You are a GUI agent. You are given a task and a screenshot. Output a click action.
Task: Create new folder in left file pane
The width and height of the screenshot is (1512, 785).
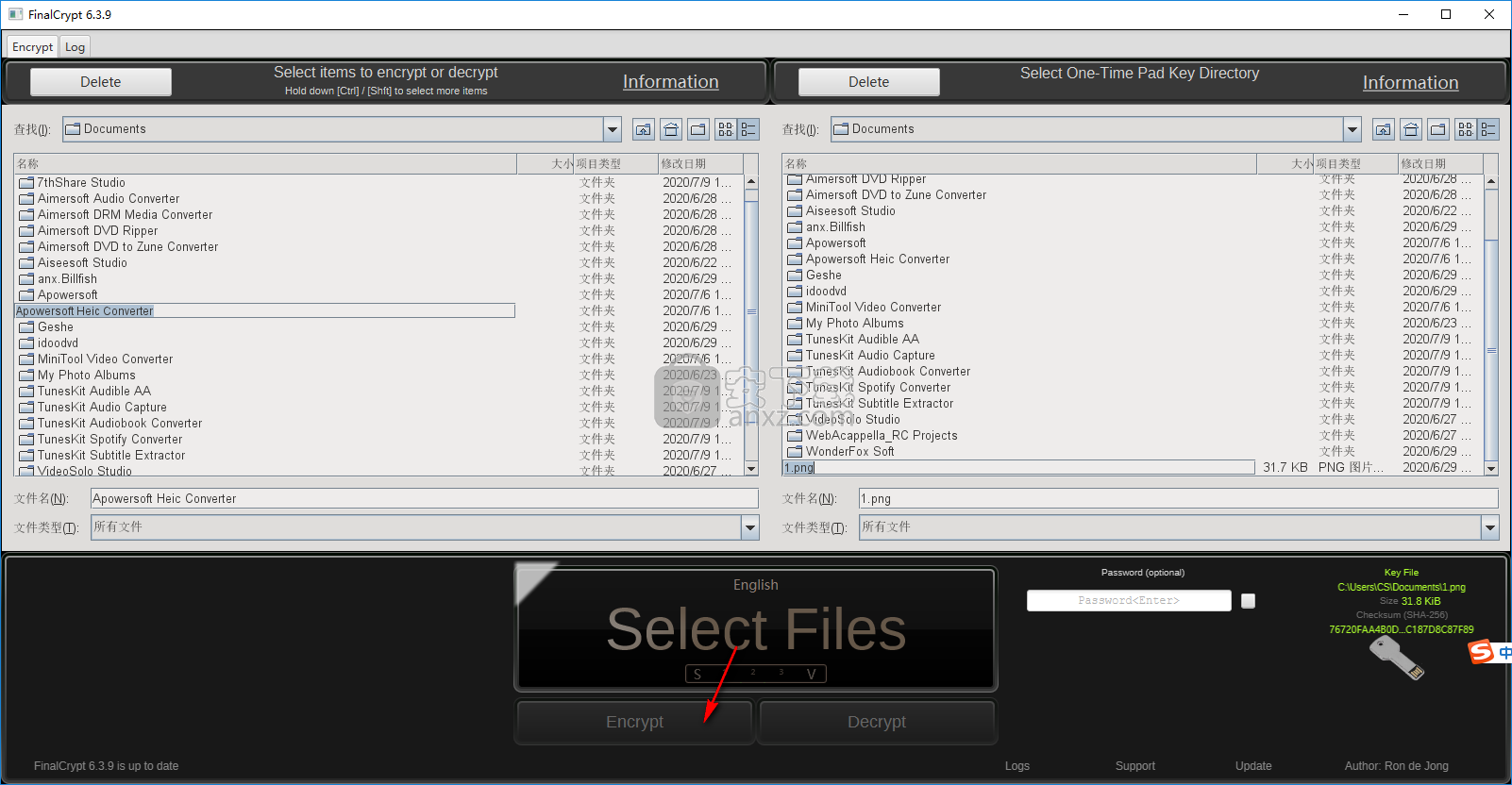(x=698, y=129)
